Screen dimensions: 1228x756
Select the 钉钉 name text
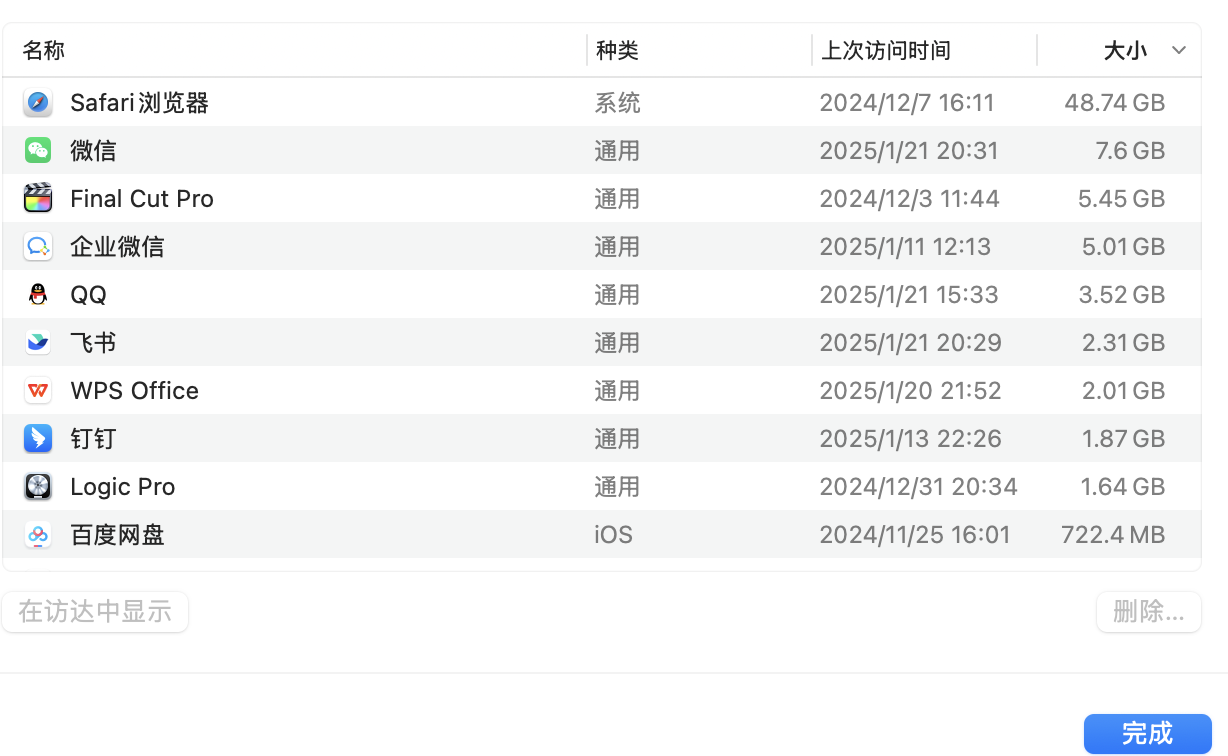click(x=93, y=439)
